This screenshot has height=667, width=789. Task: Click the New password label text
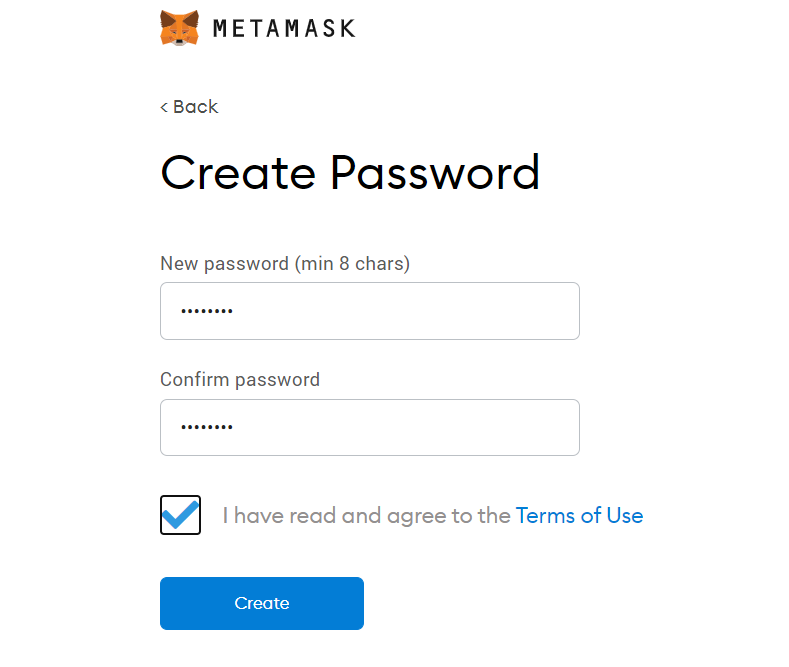tap(285, 264)
